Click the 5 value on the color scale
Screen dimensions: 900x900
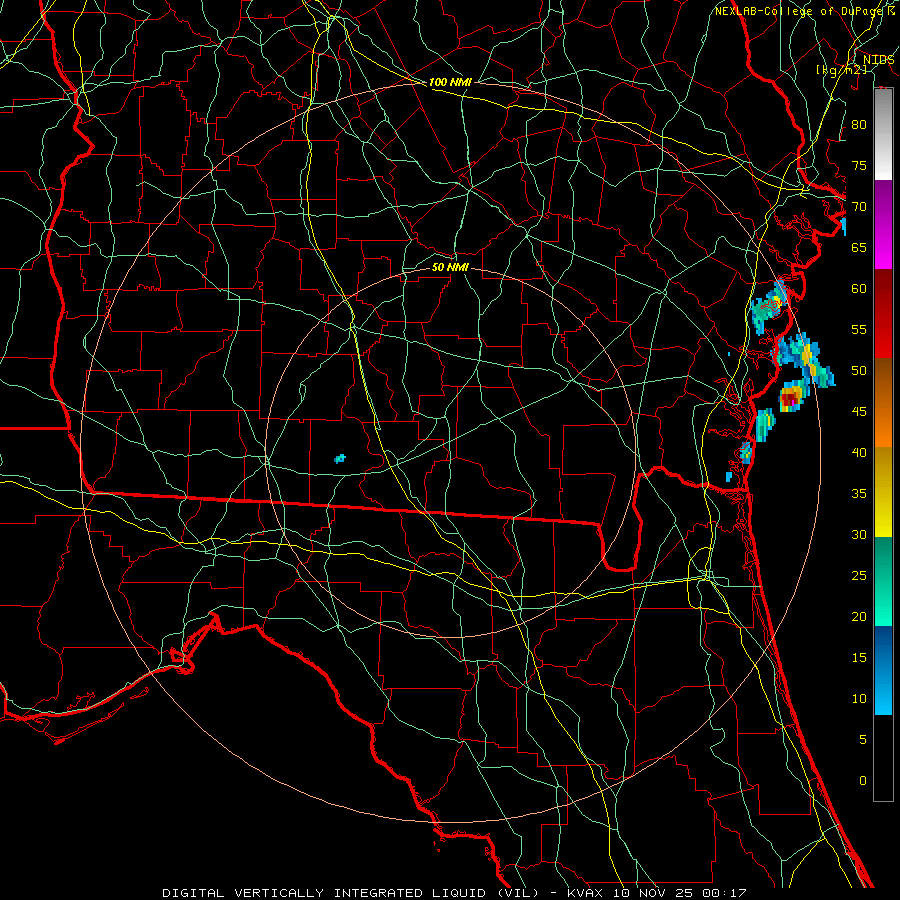coord(863,740)
